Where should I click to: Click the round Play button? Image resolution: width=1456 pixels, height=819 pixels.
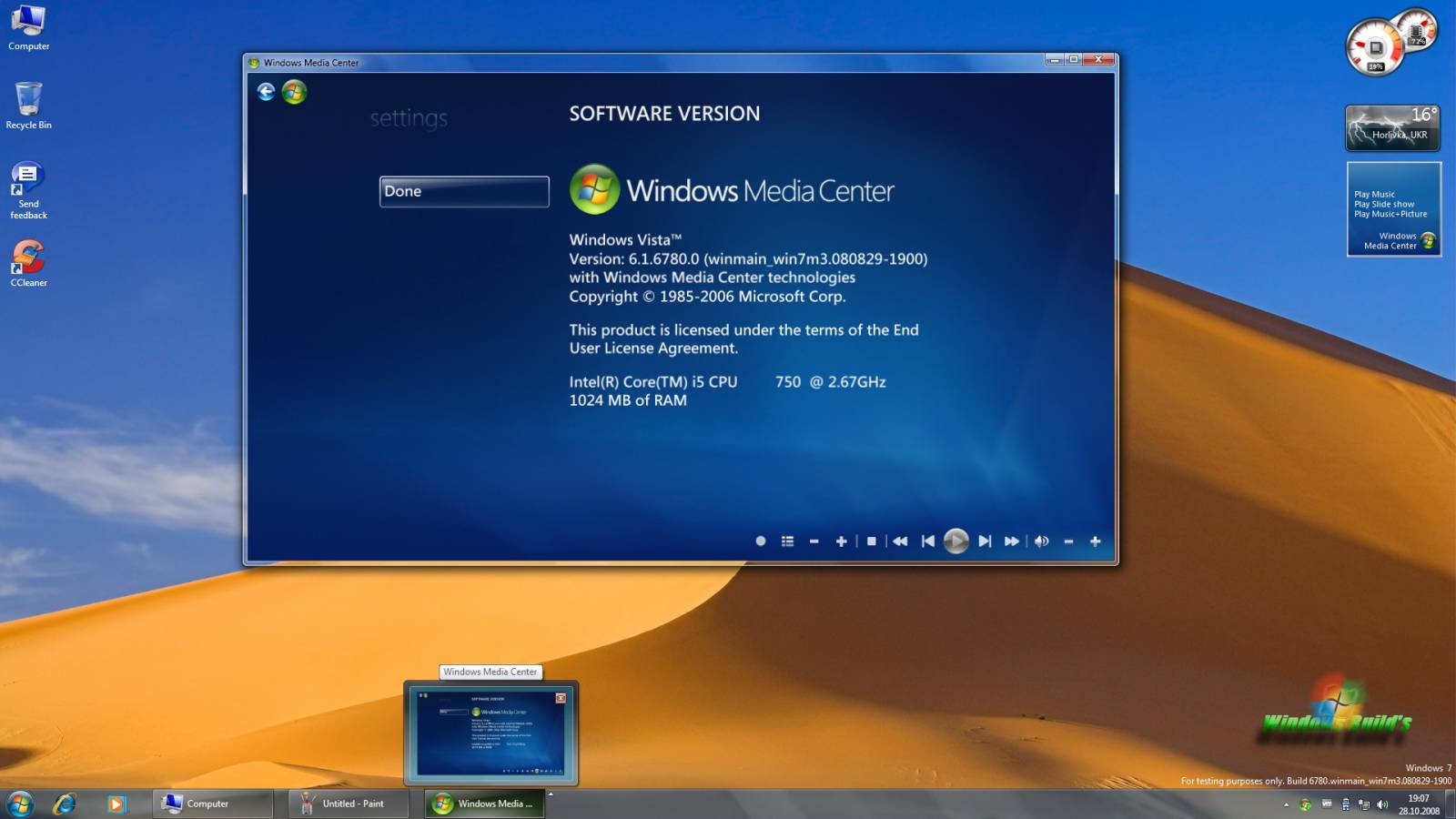(955, 541)
